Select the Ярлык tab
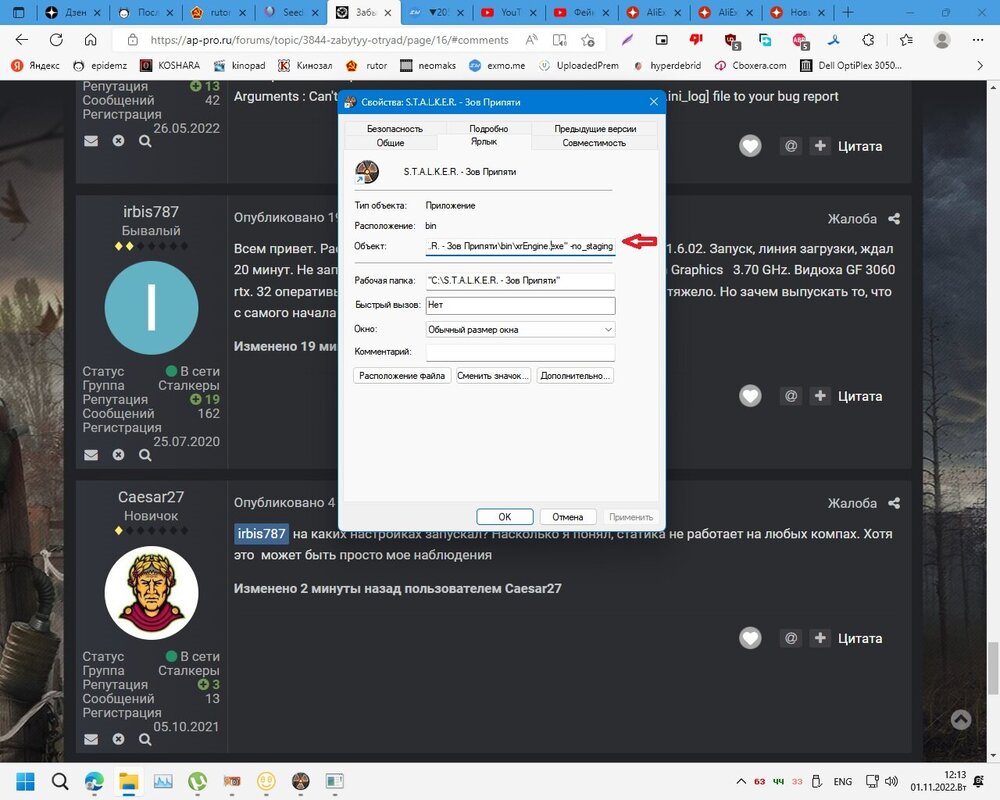 click(484, 142)
